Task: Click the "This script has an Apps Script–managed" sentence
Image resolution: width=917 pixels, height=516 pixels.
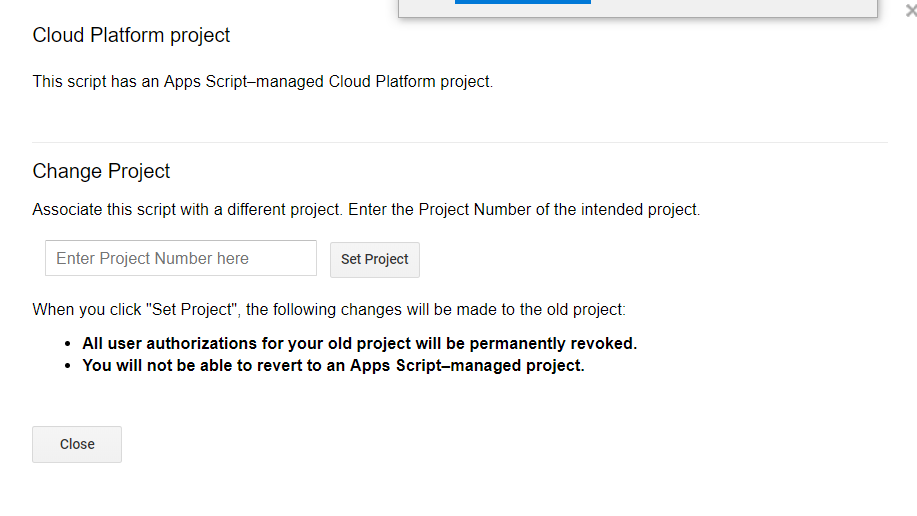Action: tap(180, 82)
